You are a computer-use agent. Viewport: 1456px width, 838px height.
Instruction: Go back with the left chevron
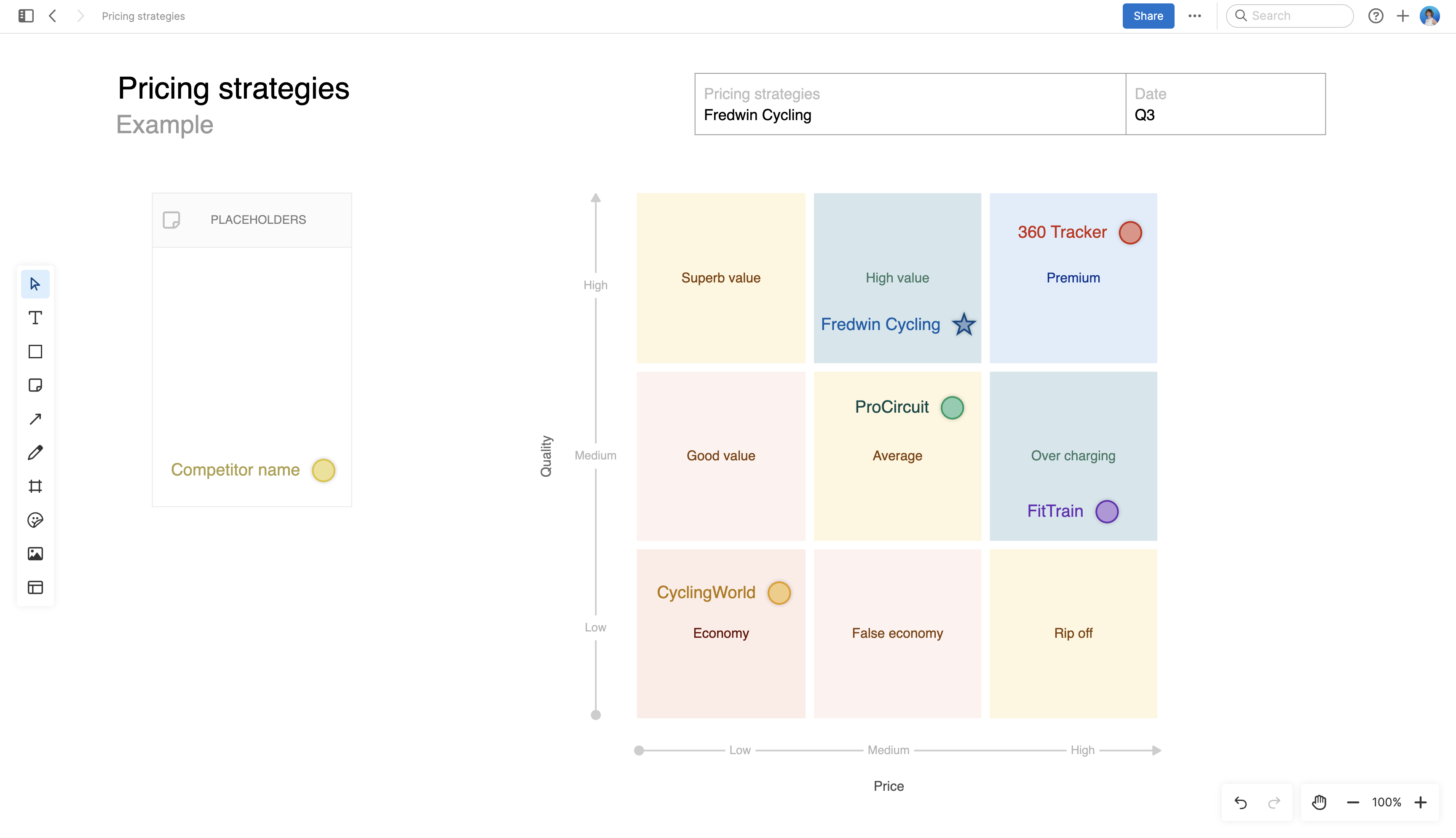coord(53,16)
